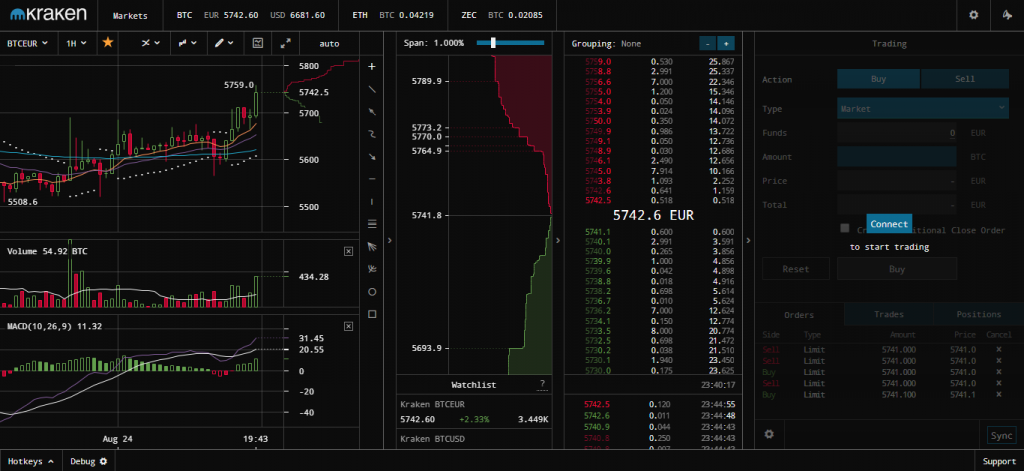This screenshot has width=1024, height=471.
Task: Click the Connect button
Action: click(x=888, y=224)
